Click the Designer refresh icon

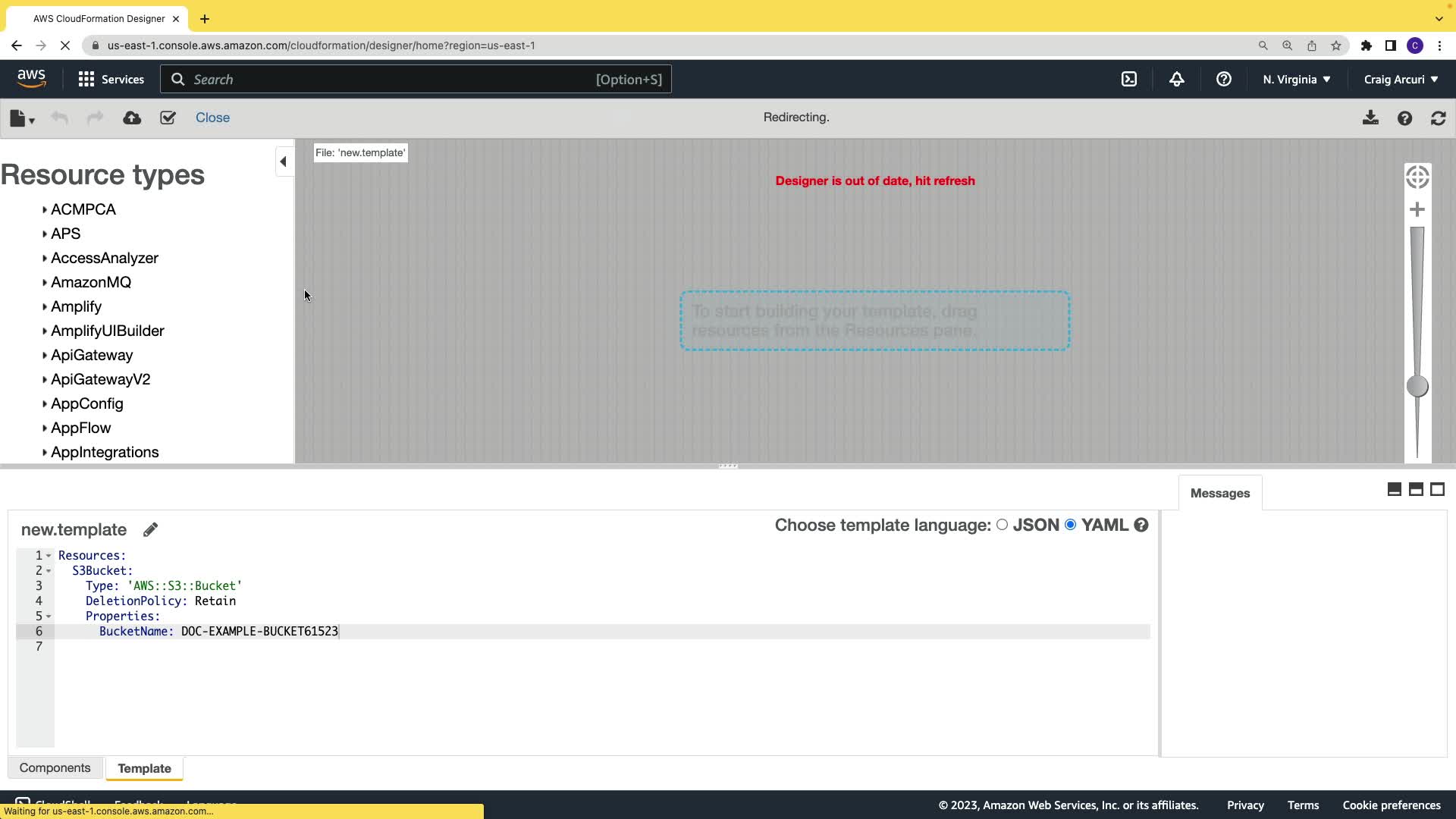click(1438, 118)
